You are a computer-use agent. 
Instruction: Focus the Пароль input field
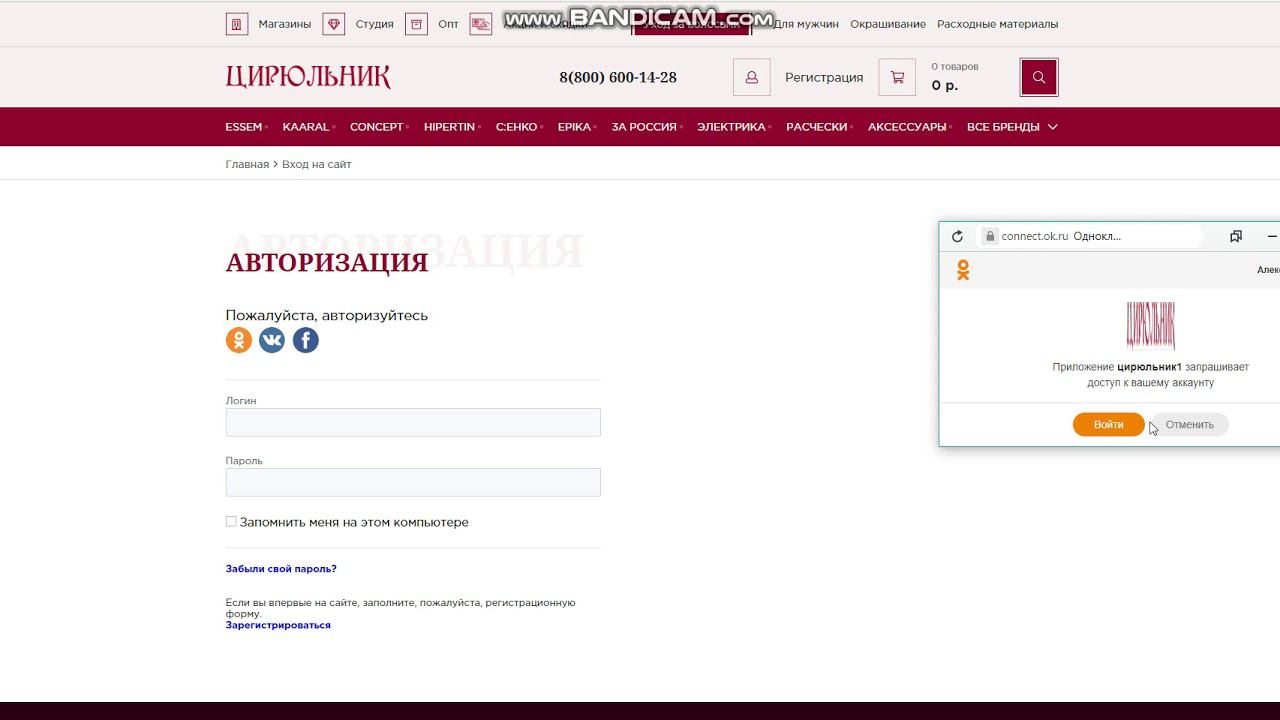[413, 482]
